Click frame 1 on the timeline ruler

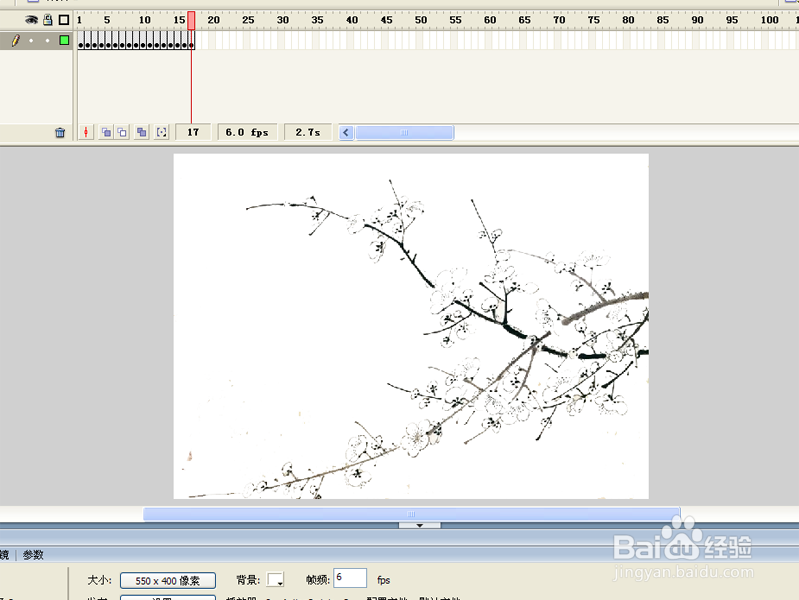[79, 20]
